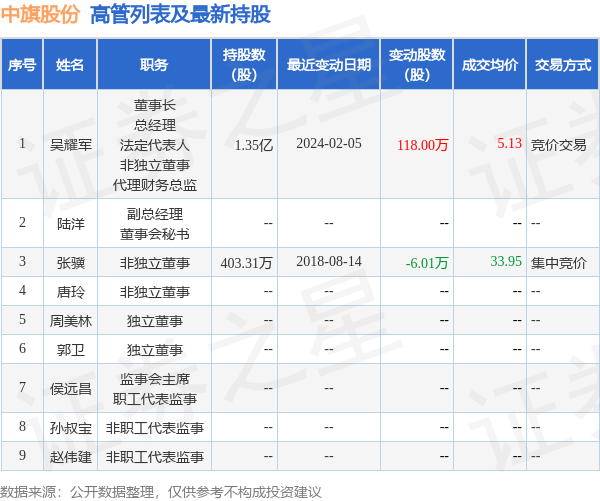Select 独立董事 in 周美林's row

(x=155, y=321)
